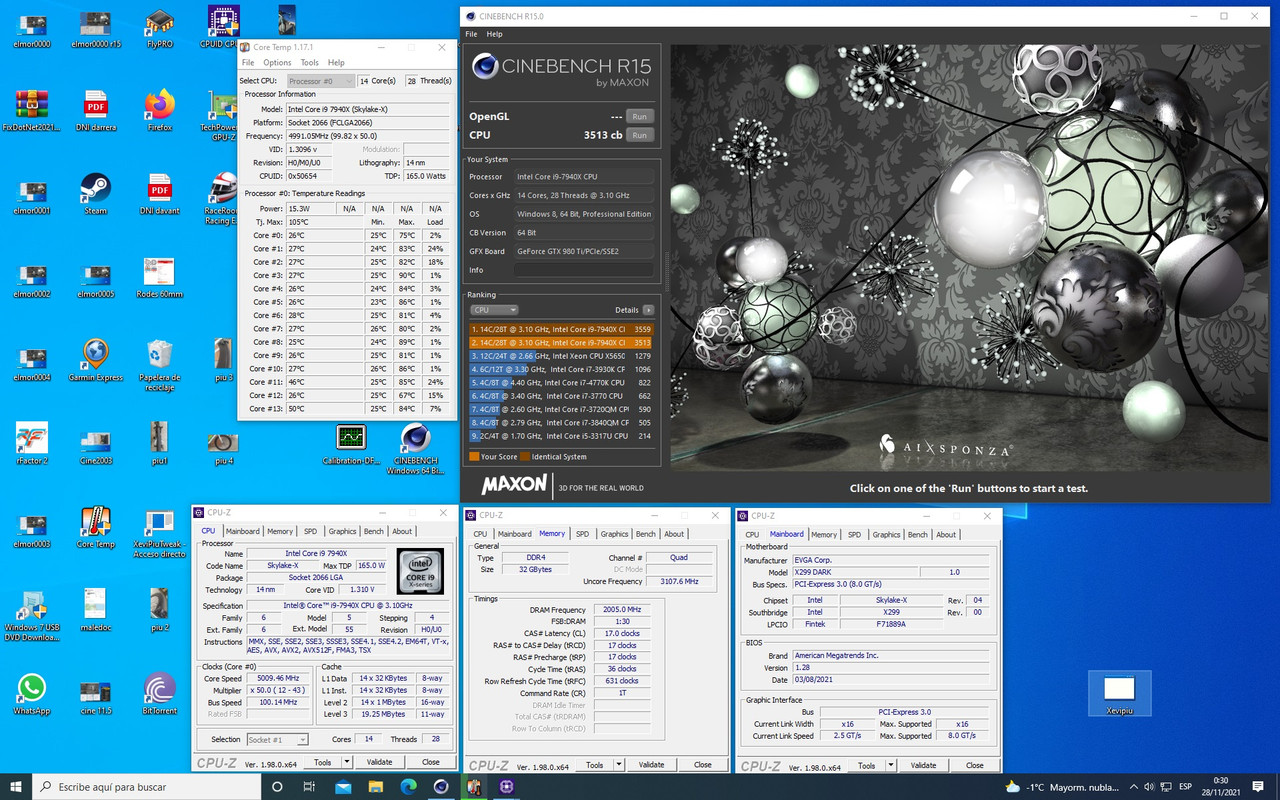The width and height of the screenshot is (1280, 800).
Task: Switch to CPU-Z via its taskbar icon
Action: [x=507, y=786]
